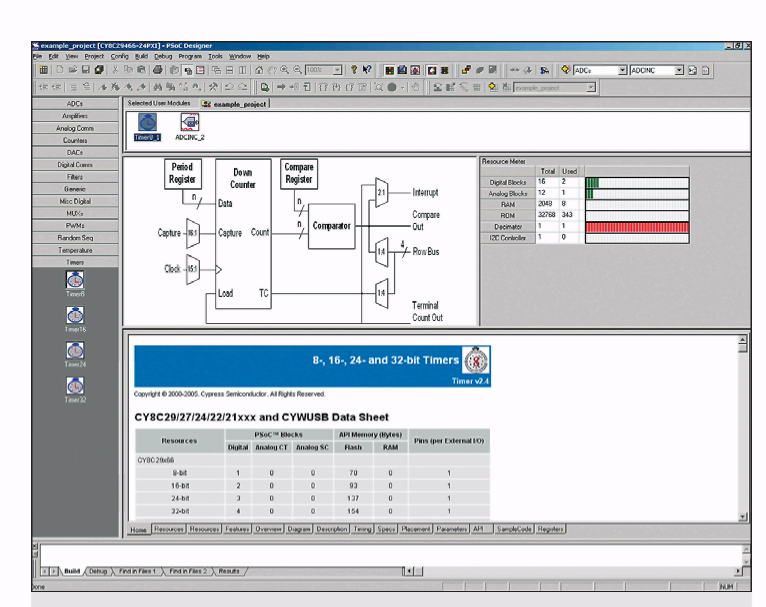The width and height of the screenshot is (766, 607).
Task: Switch to the Find in Files 1 tab
Action: click(x=137, y=571)
